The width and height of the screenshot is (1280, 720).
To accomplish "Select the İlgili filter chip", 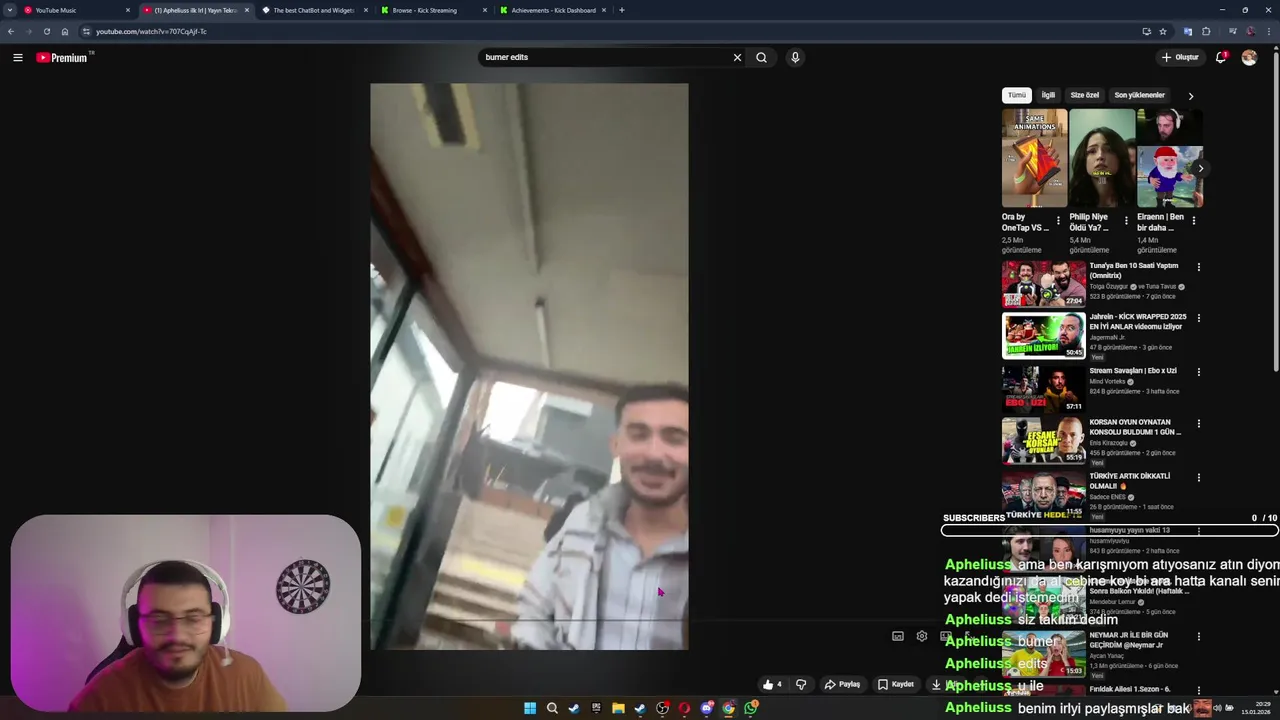I will pyautogui.click(x=1048, y=95).
